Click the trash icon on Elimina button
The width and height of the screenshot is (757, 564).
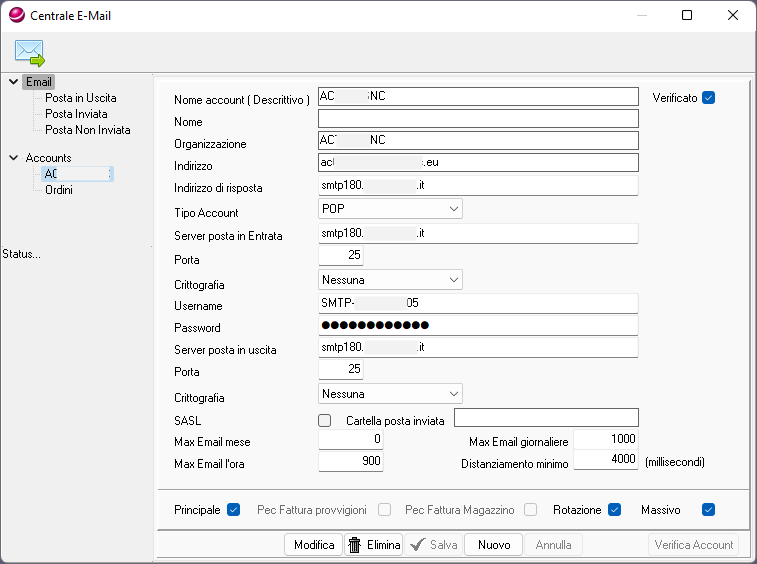tap(354, 545)
